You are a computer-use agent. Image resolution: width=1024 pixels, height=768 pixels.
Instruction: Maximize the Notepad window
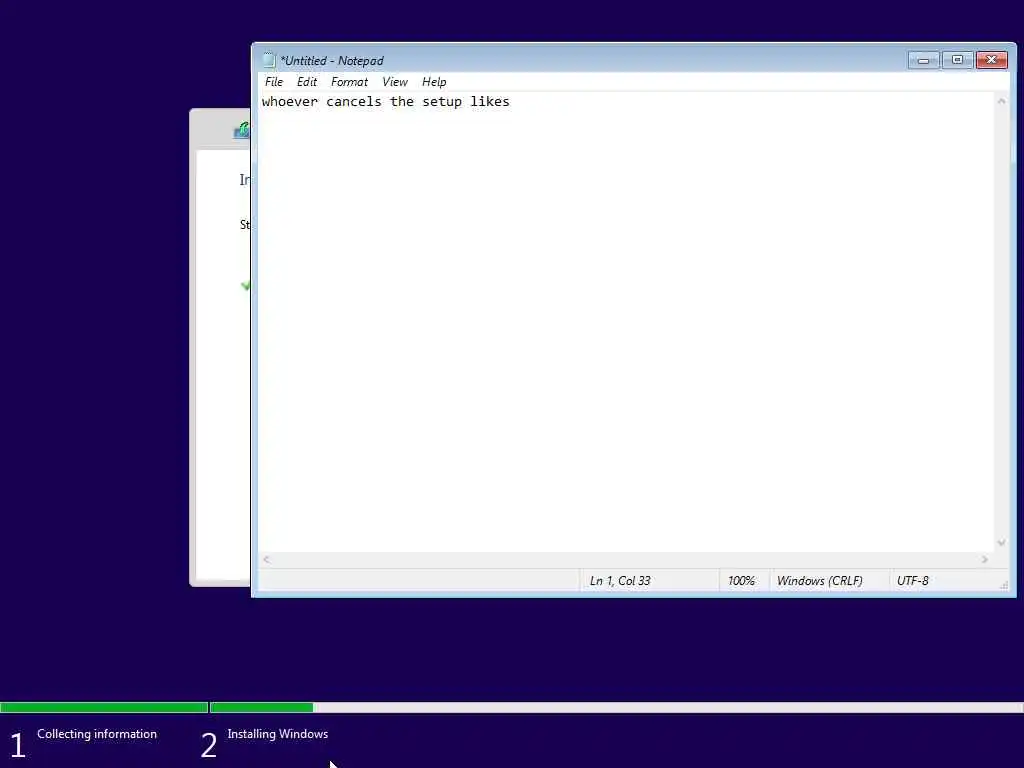pyautogui.click(x=957, y=60)
